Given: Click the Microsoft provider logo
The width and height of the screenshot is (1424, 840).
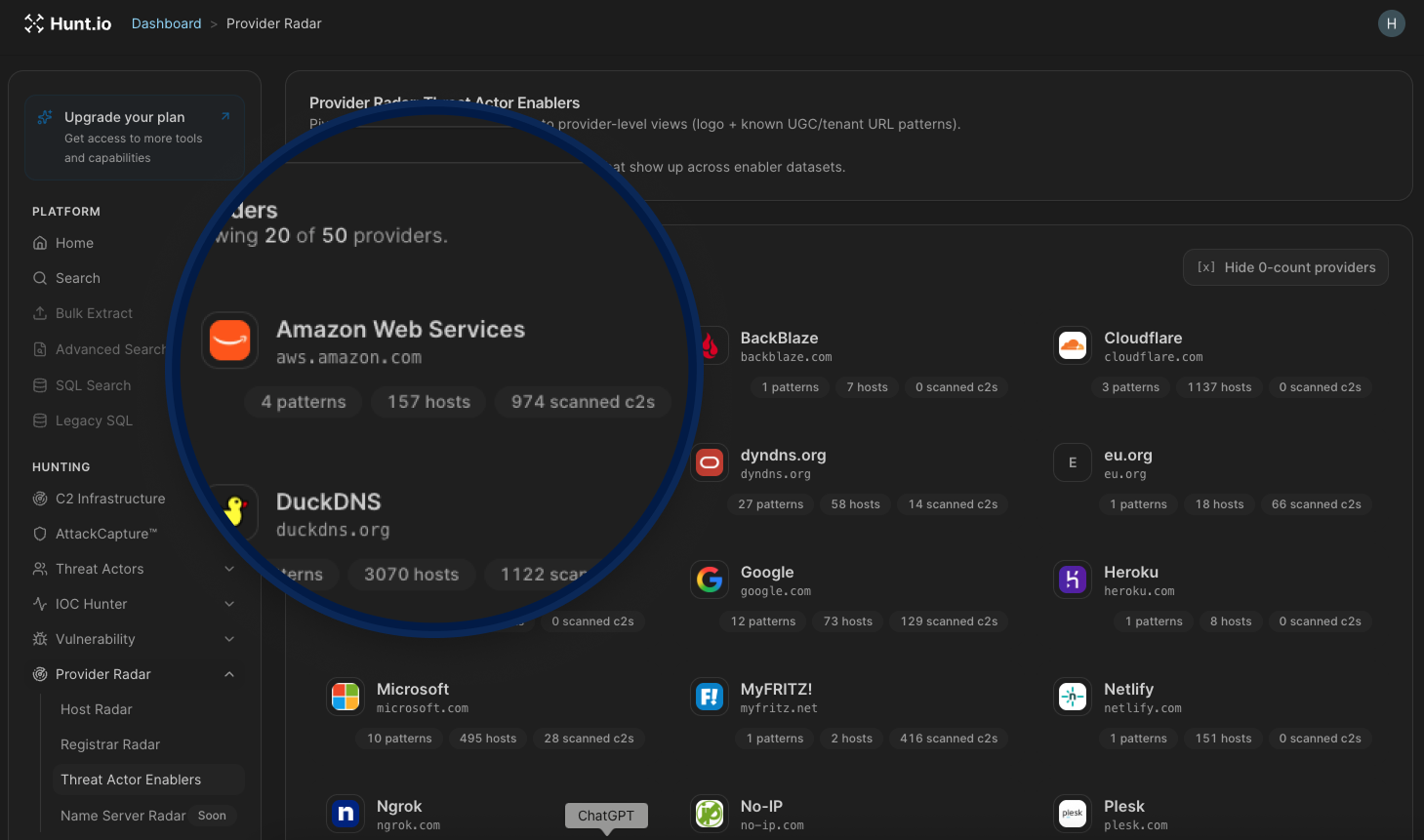Looking at the screenshot, I should coord(346,697).
